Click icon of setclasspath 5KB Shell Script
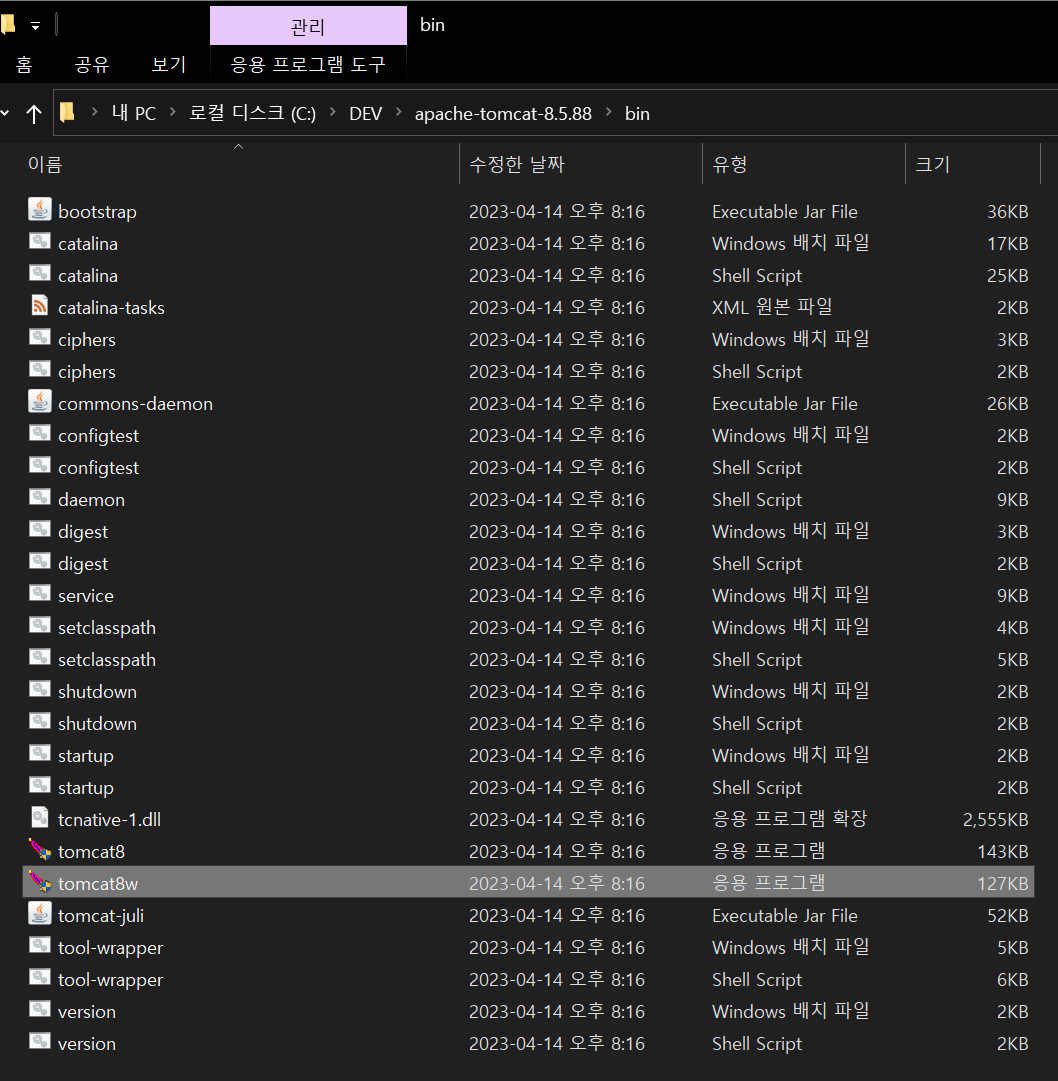 point(40,658)
